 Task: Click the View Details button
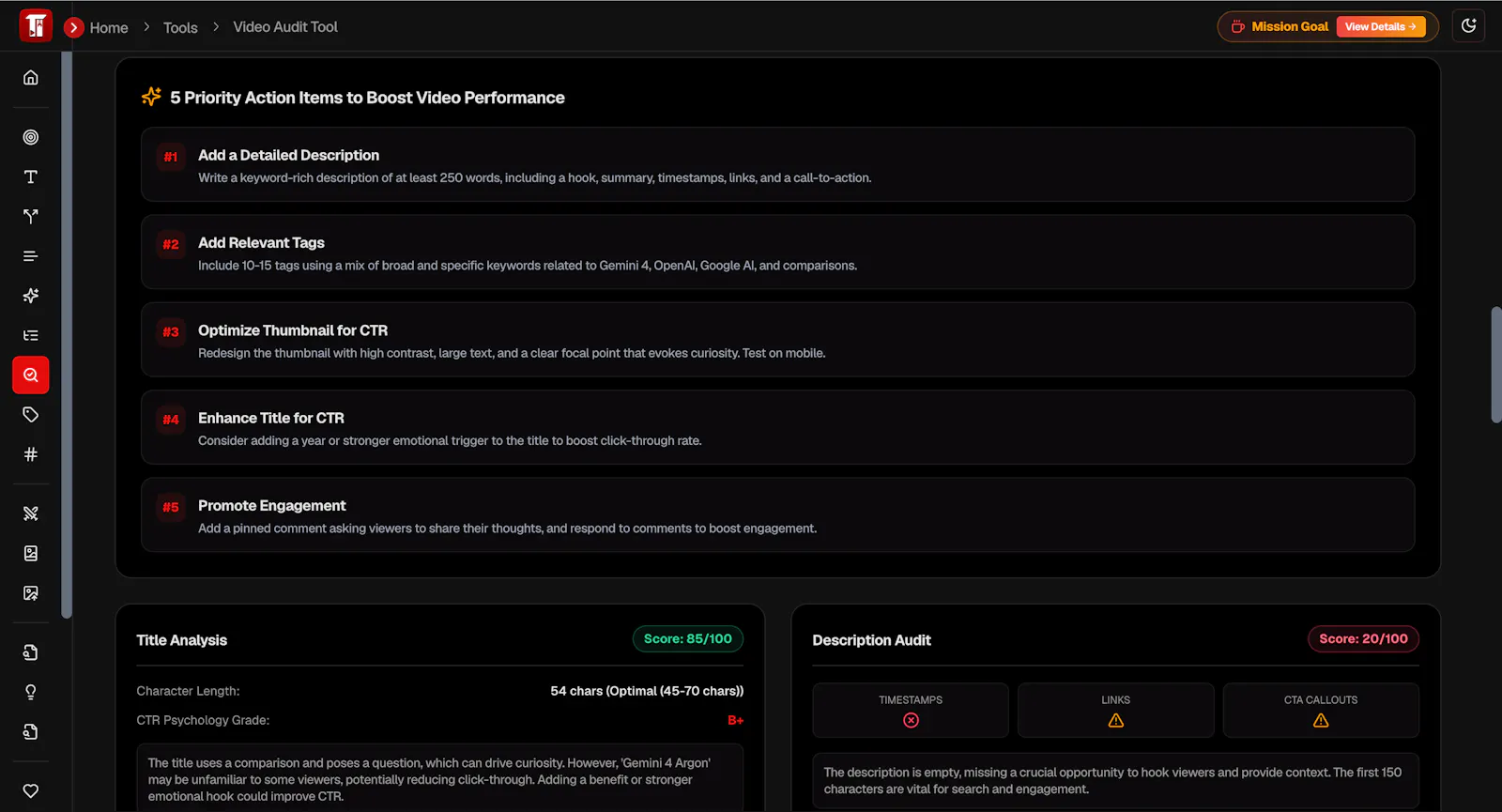[1381, 26]
